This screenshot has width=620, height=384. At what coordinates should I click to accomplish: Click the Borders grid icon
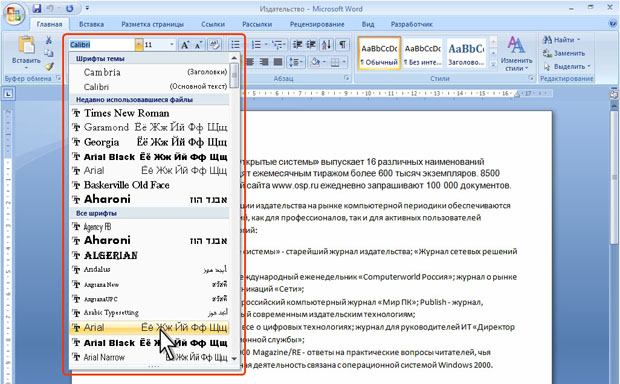pyautogui.click(x=335, y=62)
